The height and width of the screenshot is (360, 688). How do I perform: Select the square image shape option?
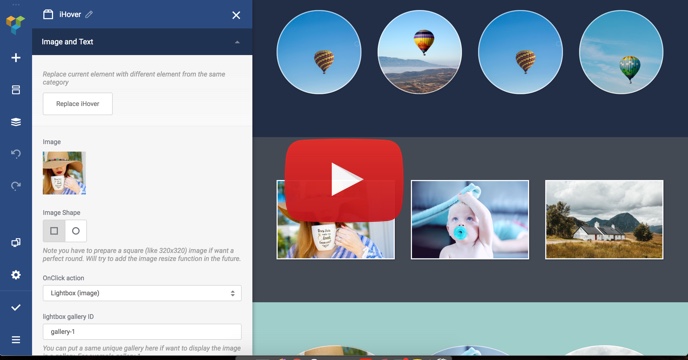pyautogui.click(x=54, y=231)
